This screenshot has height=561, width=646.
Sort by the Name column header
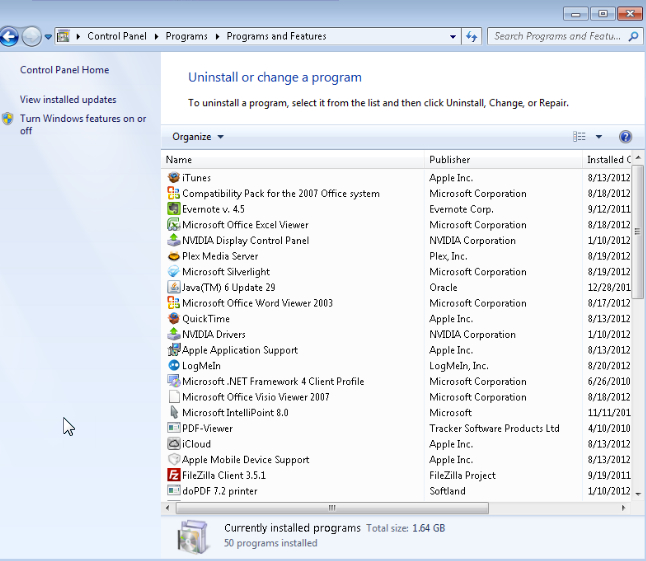293,160
